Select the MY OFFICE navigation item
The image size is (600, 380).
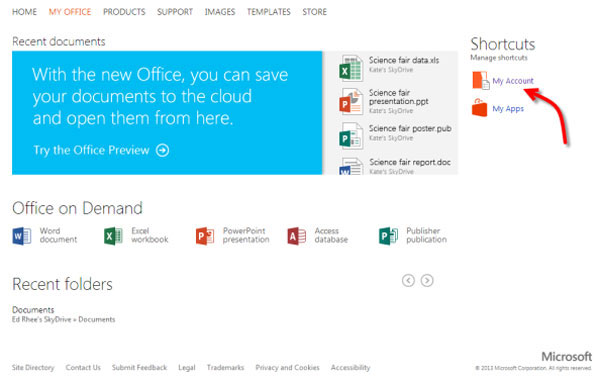(70, 12)
